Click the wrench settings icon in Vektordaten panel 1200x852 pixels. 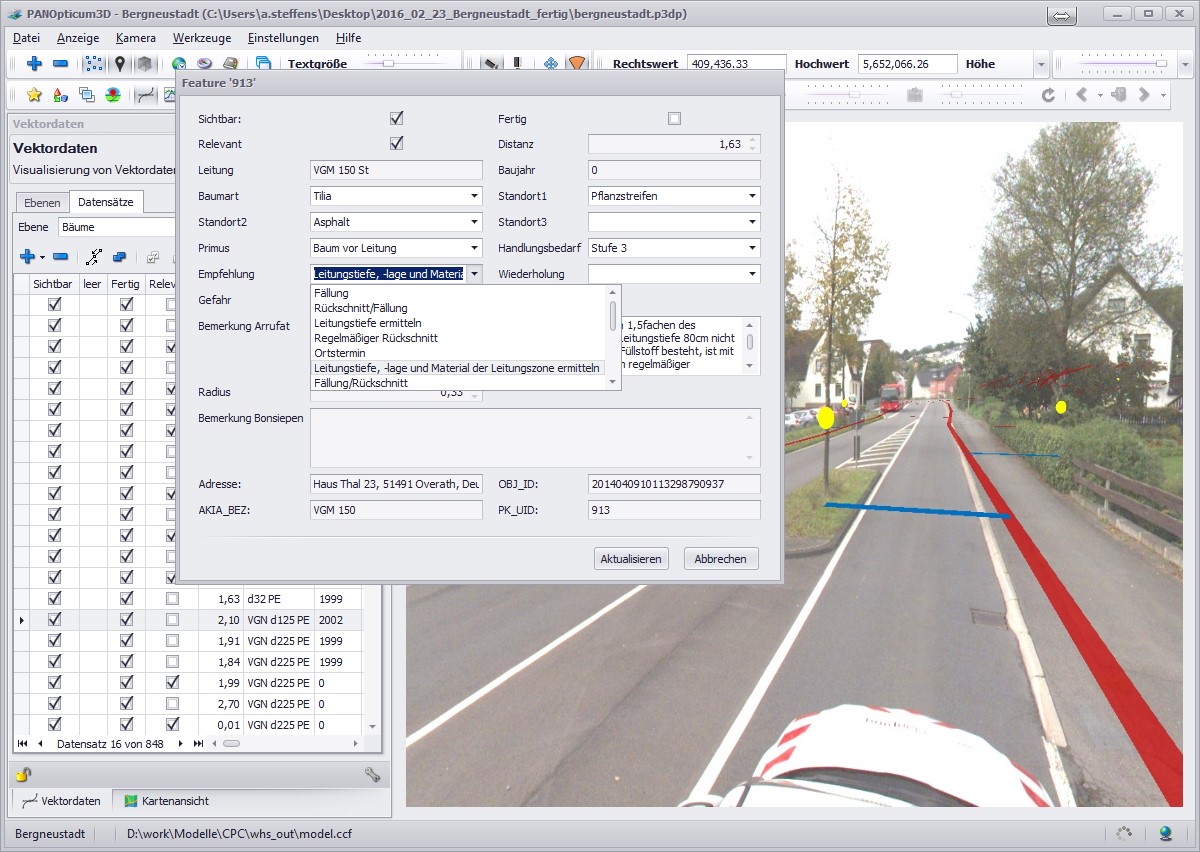tap(372, 773)
